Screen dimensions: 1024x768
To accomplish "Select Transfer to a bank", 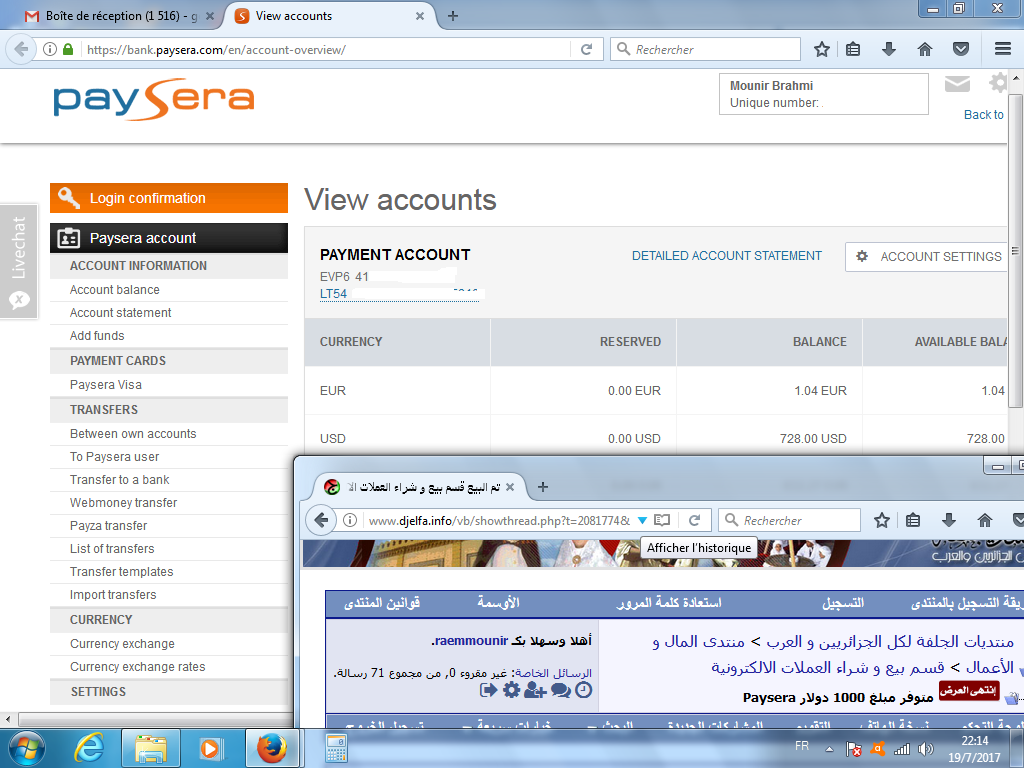I will point(120,479).
